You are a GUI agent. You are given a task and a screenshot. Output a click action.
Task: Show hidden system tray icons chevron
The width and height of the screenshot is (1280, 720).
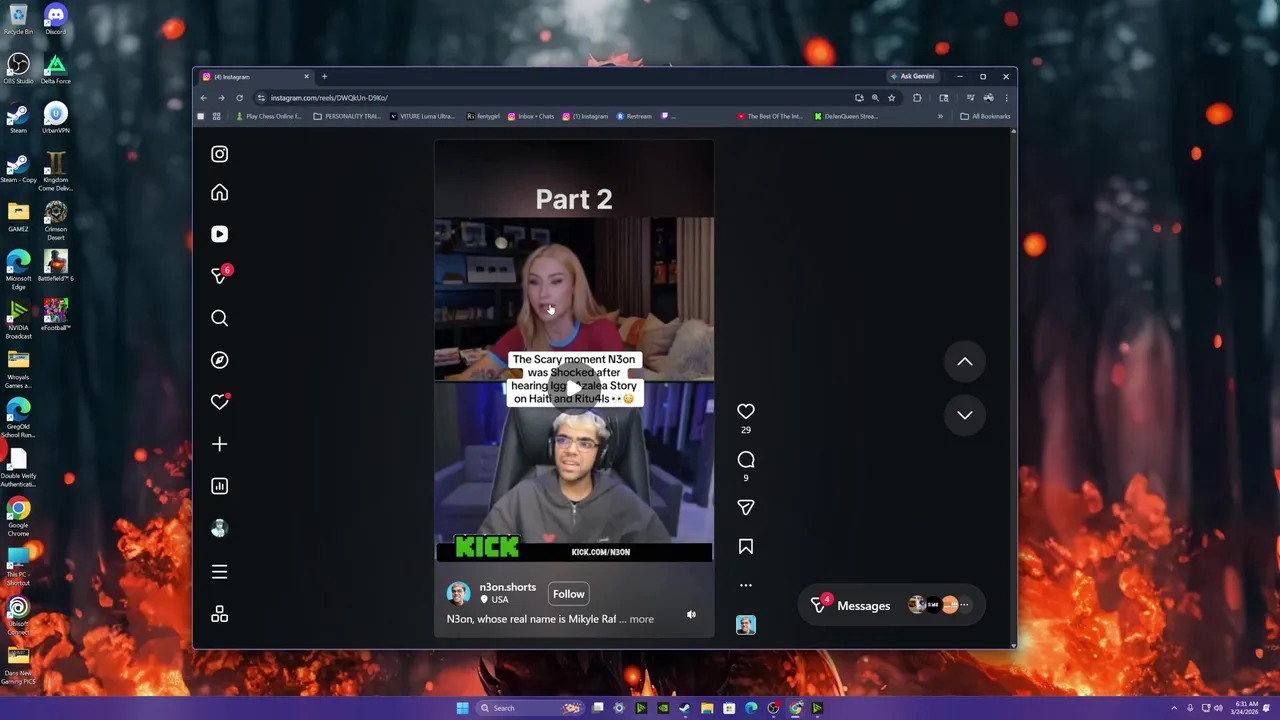[x=1174, y=708]
